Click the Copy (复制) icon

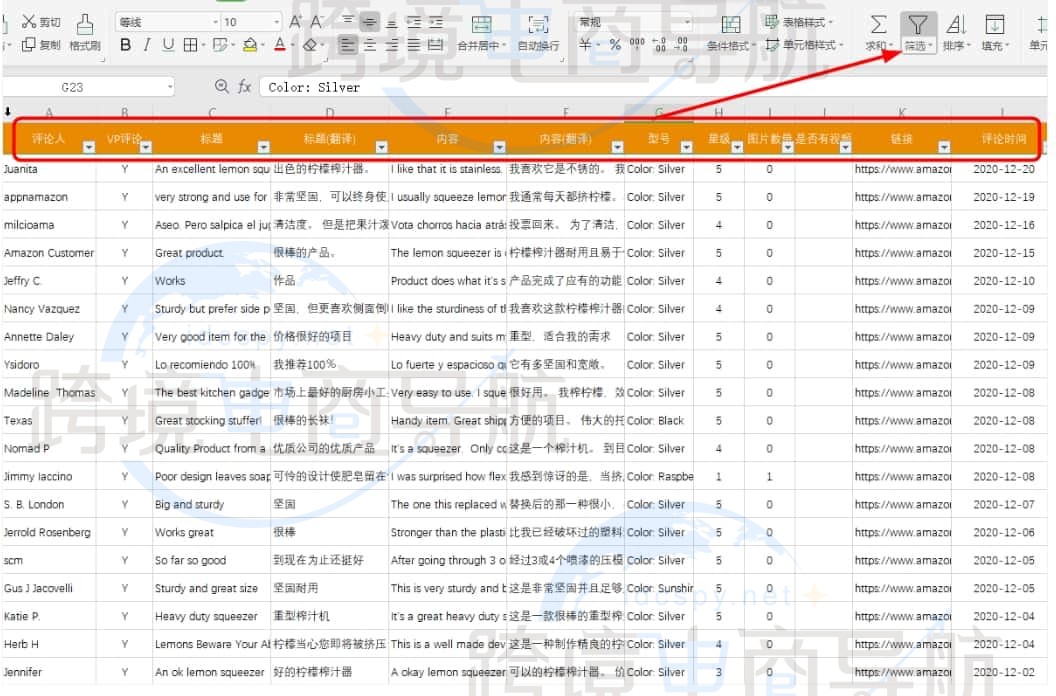28,44
